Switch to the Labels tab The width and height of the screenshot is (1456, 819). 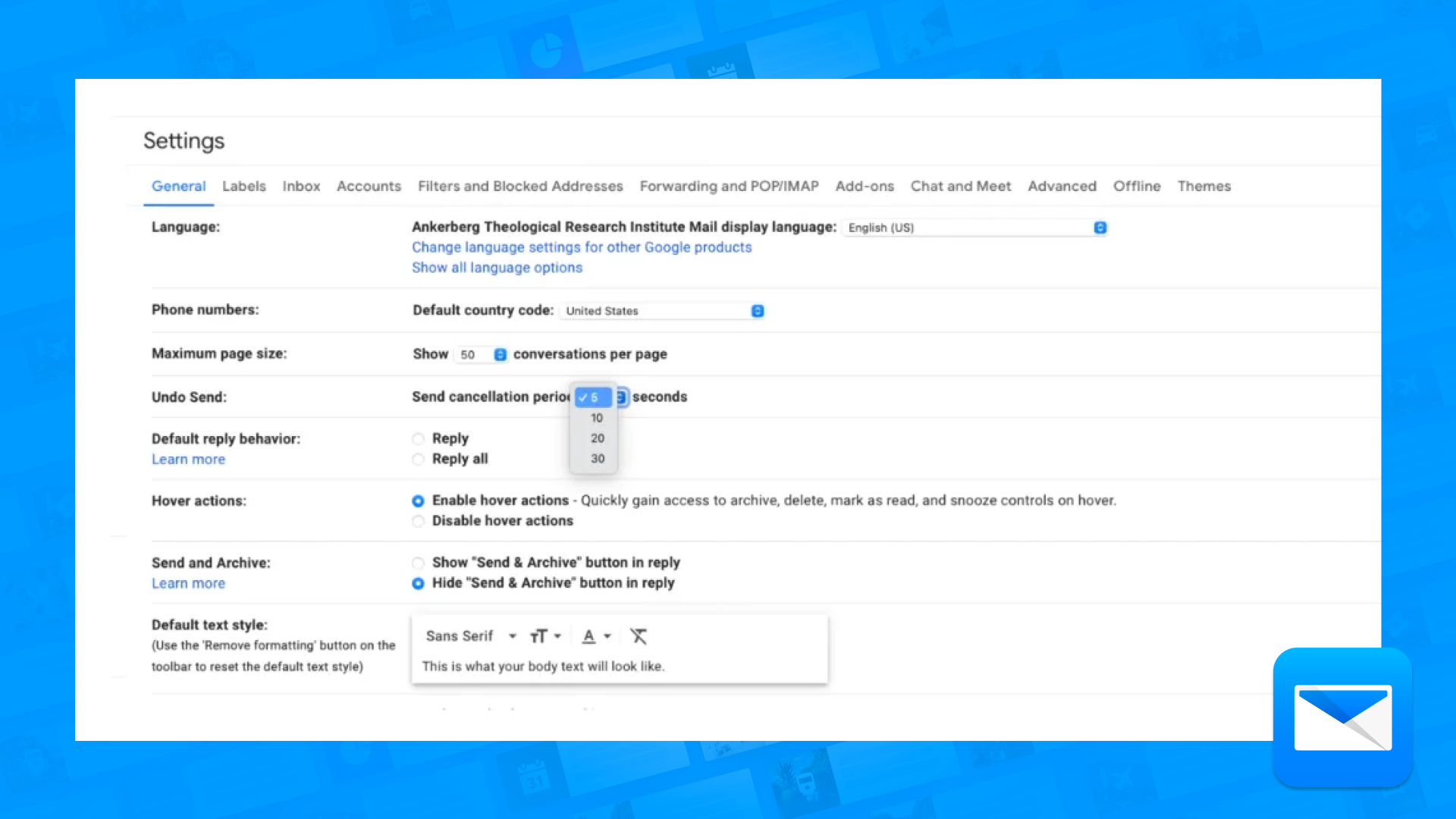tap(243, 187)
